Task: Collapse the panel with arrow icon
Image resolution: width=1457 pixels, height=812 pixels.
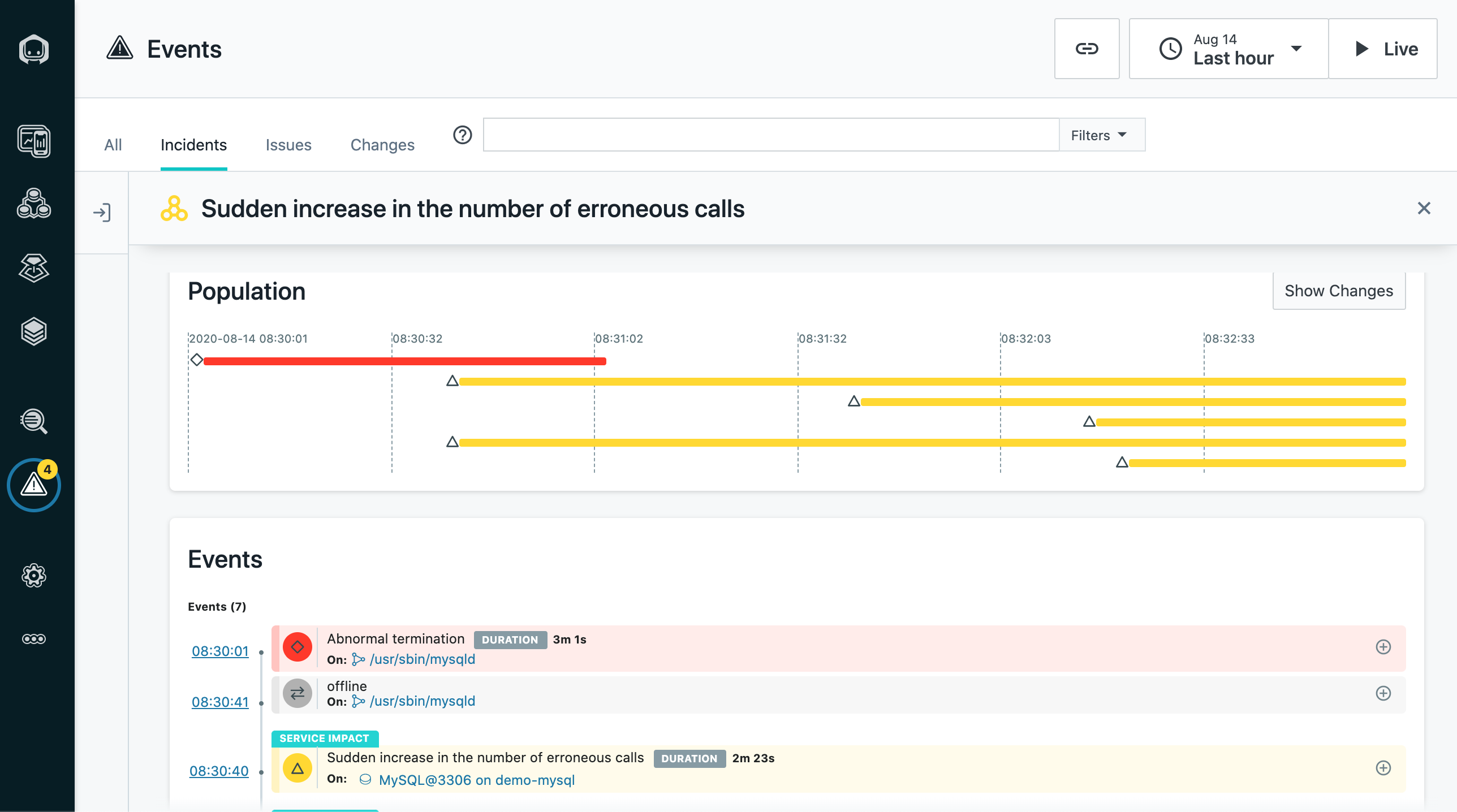Action: 102,213
